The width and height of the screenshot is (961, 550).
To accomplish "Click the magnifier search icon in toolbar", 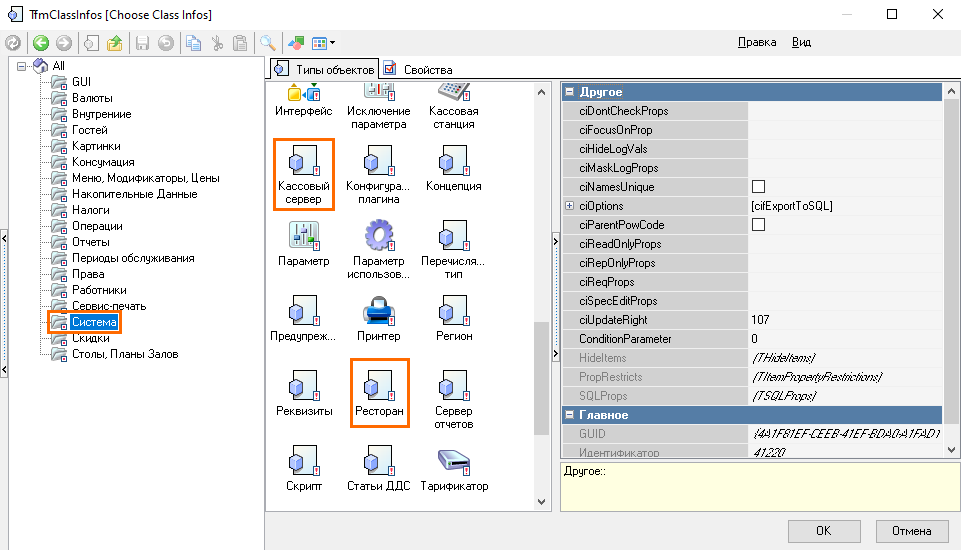I will tap(268, 43).
